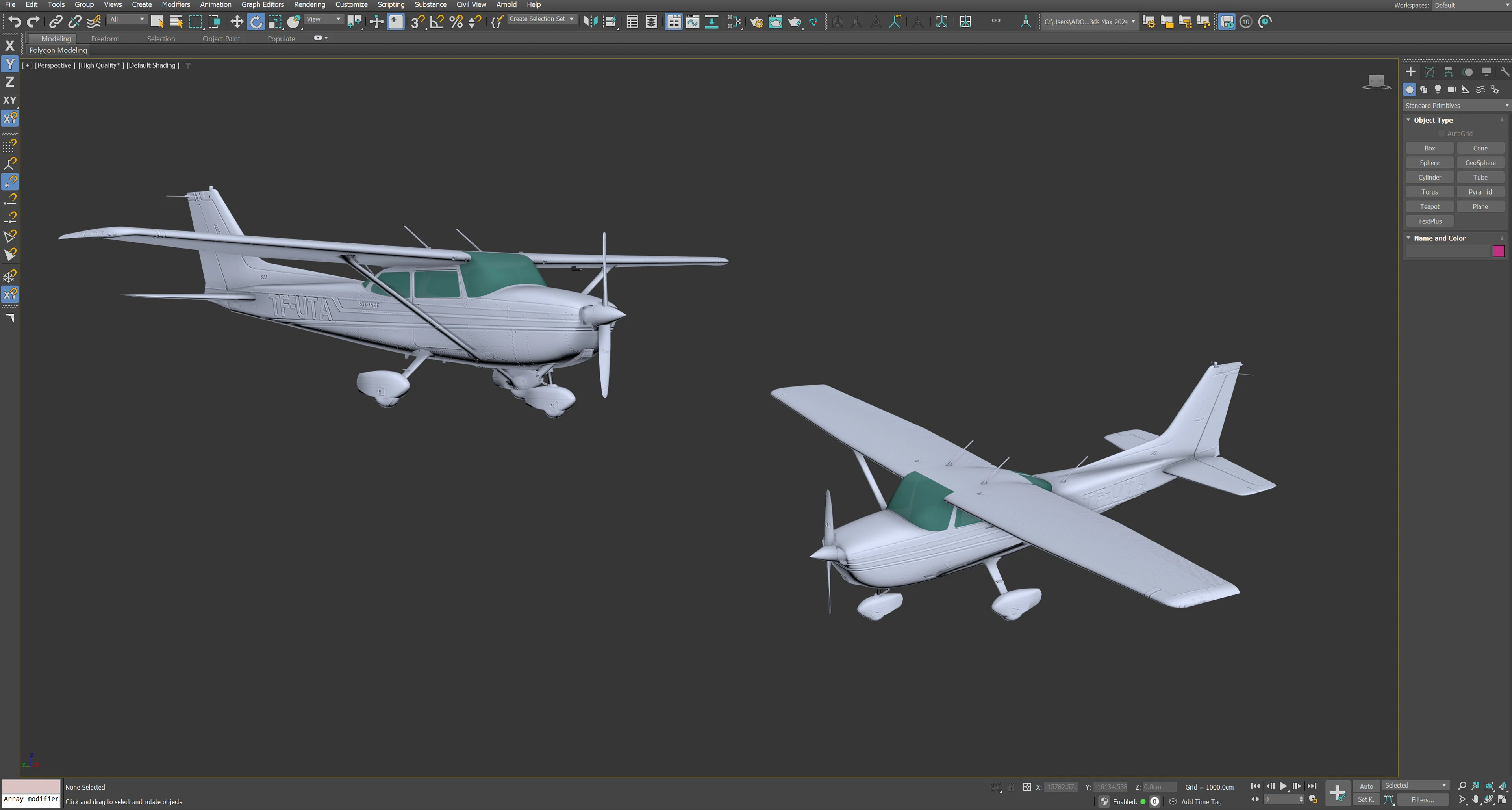The image size is (1512, 810).
Task: Switch to the Freeform ribbon tab
Action: point(105,39)
